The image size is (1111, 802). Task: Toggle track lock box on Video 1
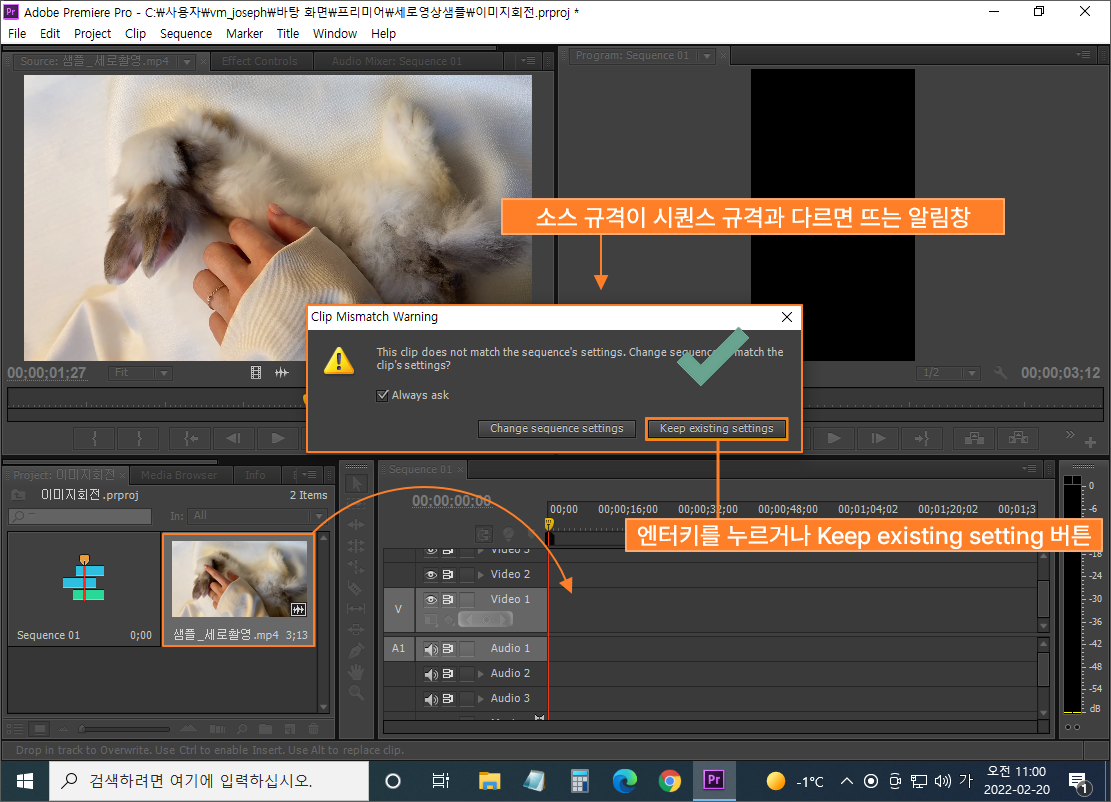pos(467,599)
